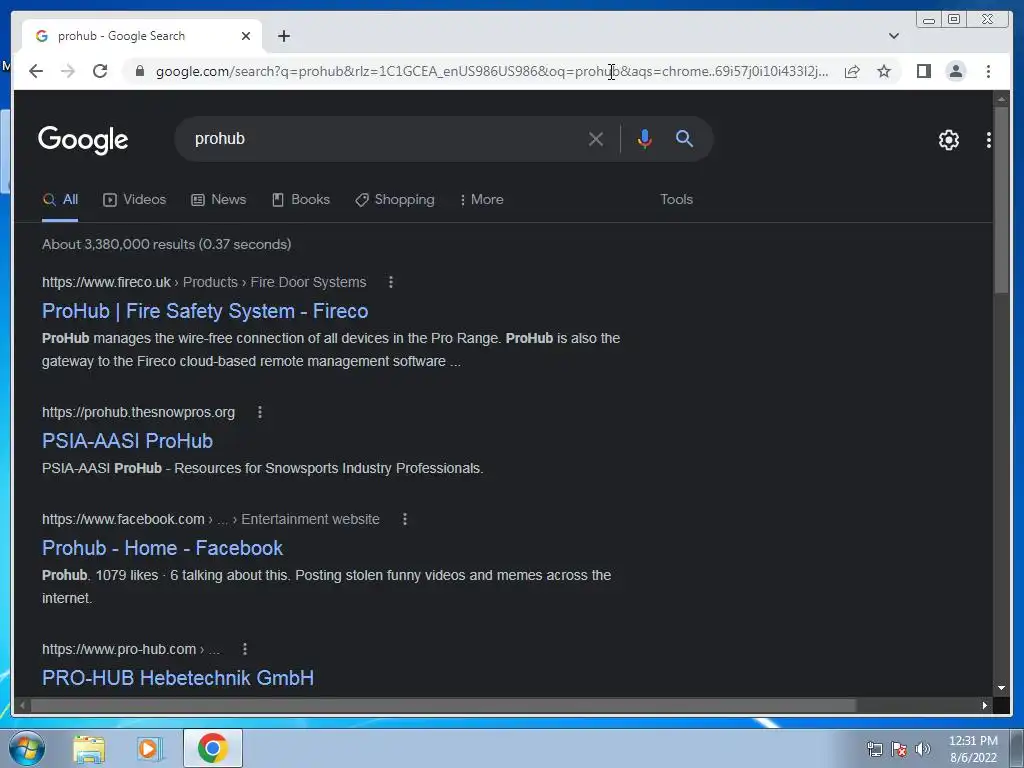Open info menu for fireco.uk result
Image resolution: width=1024 pixels, height=768 pixels.
click(x=391, y=282)
